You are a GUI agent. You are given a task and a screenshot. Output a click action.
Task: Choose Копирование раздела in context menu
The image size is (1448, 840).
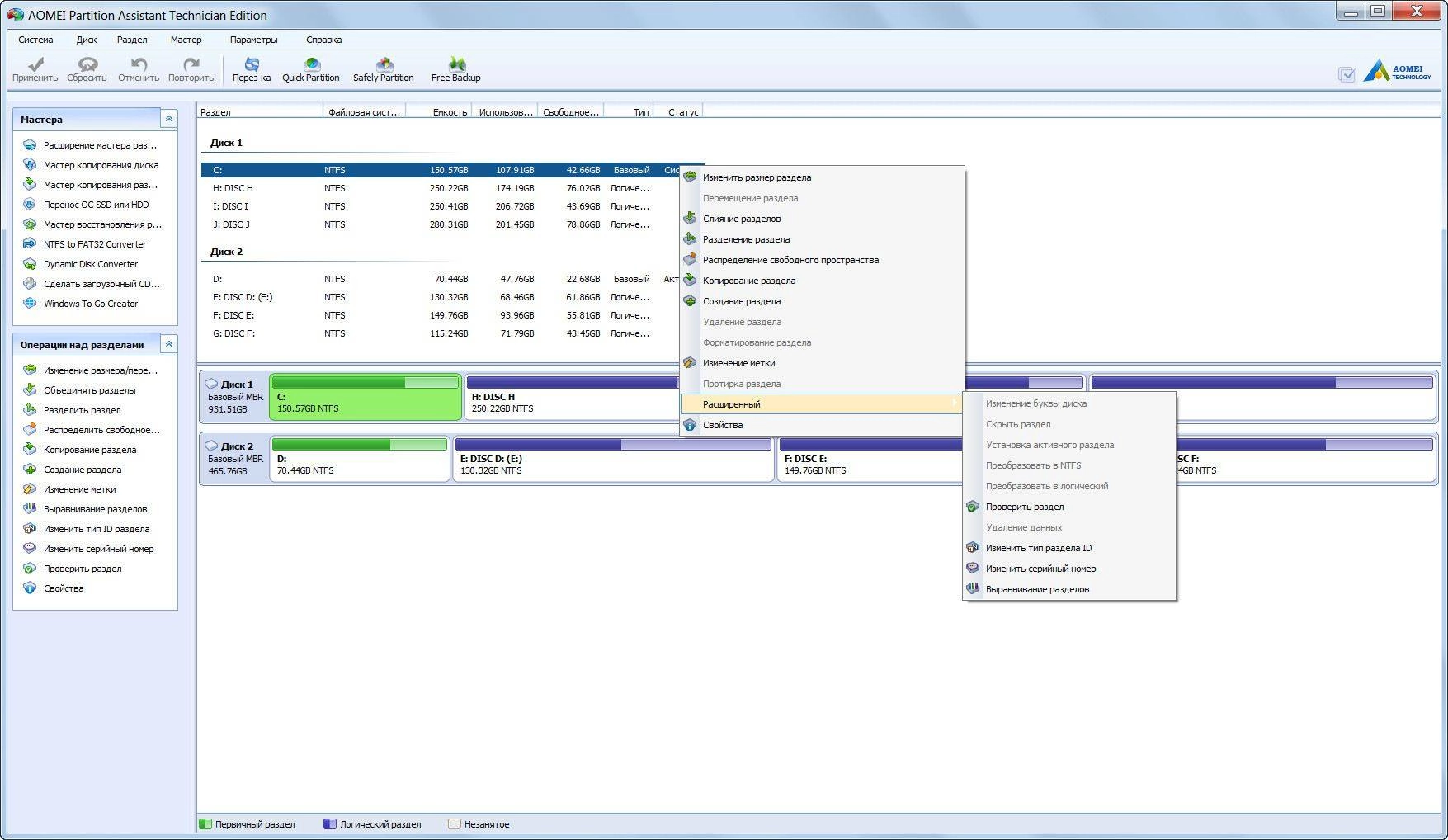(x=822, y=281)
